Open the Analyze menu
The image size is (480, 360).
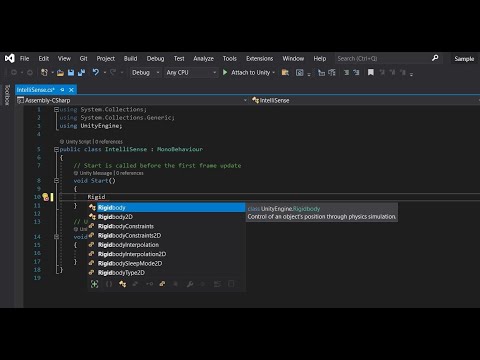click(203, 58)
